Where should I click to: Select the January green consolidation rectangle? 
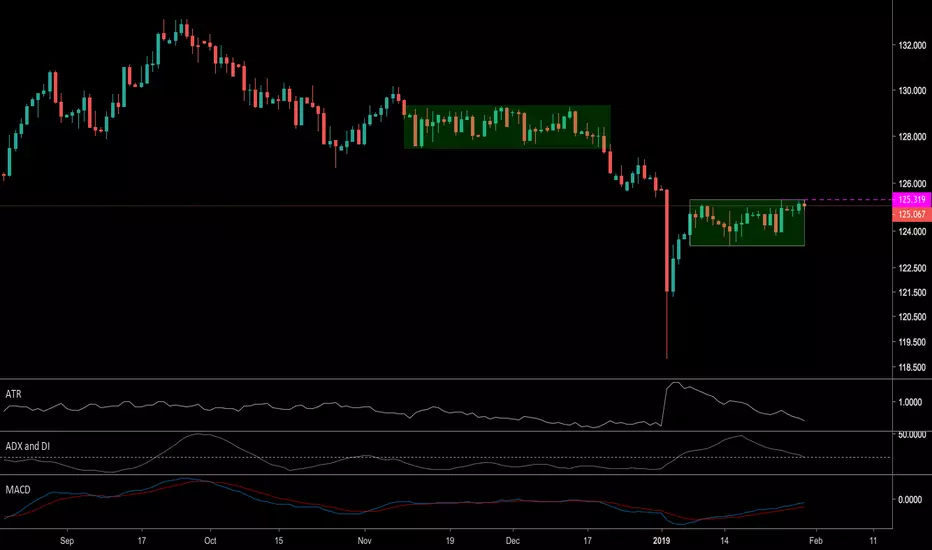(747, 222)
